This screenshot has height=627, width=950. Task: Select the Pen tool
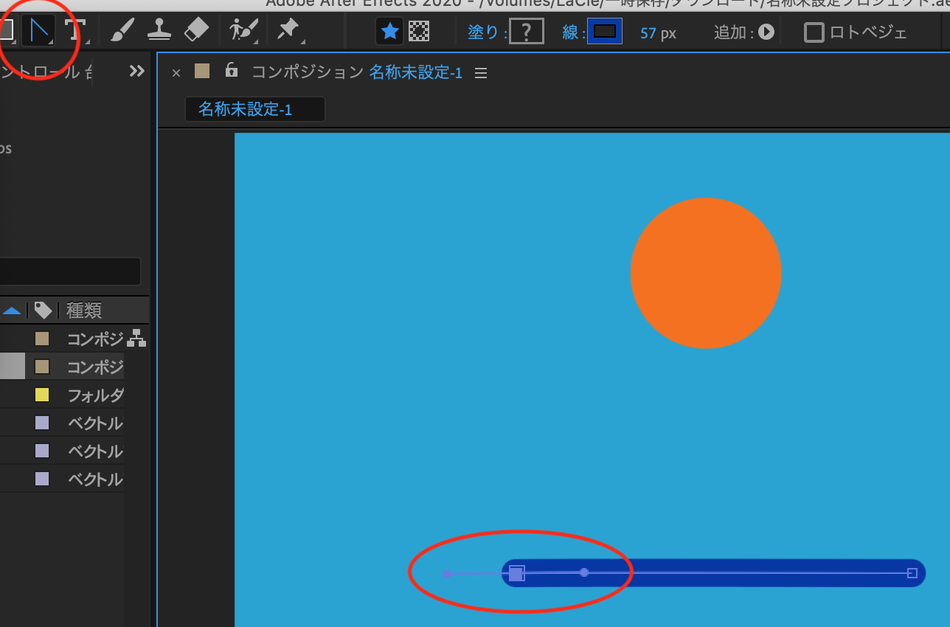39,31
